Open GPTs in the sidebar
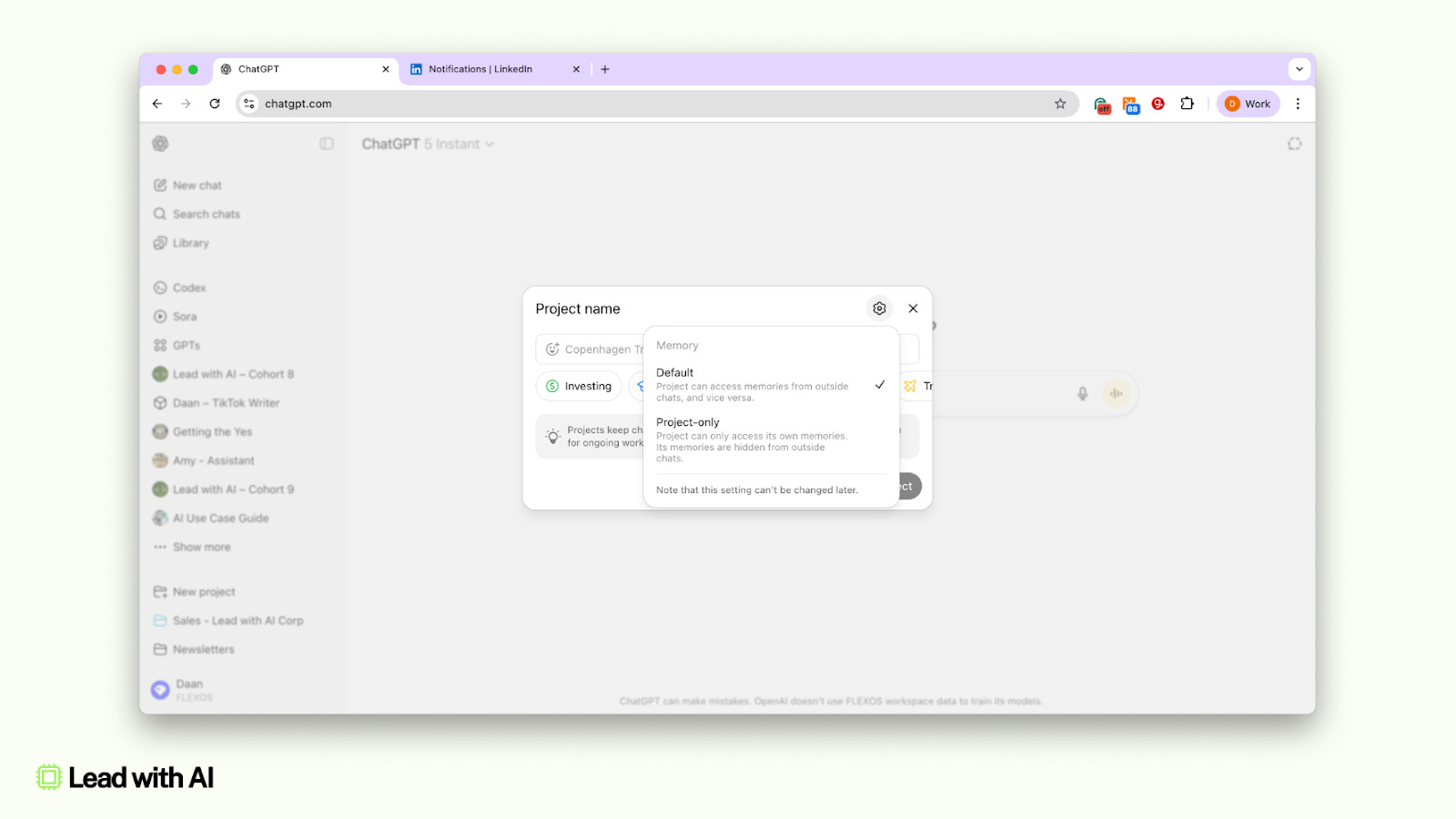Viewport: 1456px width, 819px height. coord(177,346)
